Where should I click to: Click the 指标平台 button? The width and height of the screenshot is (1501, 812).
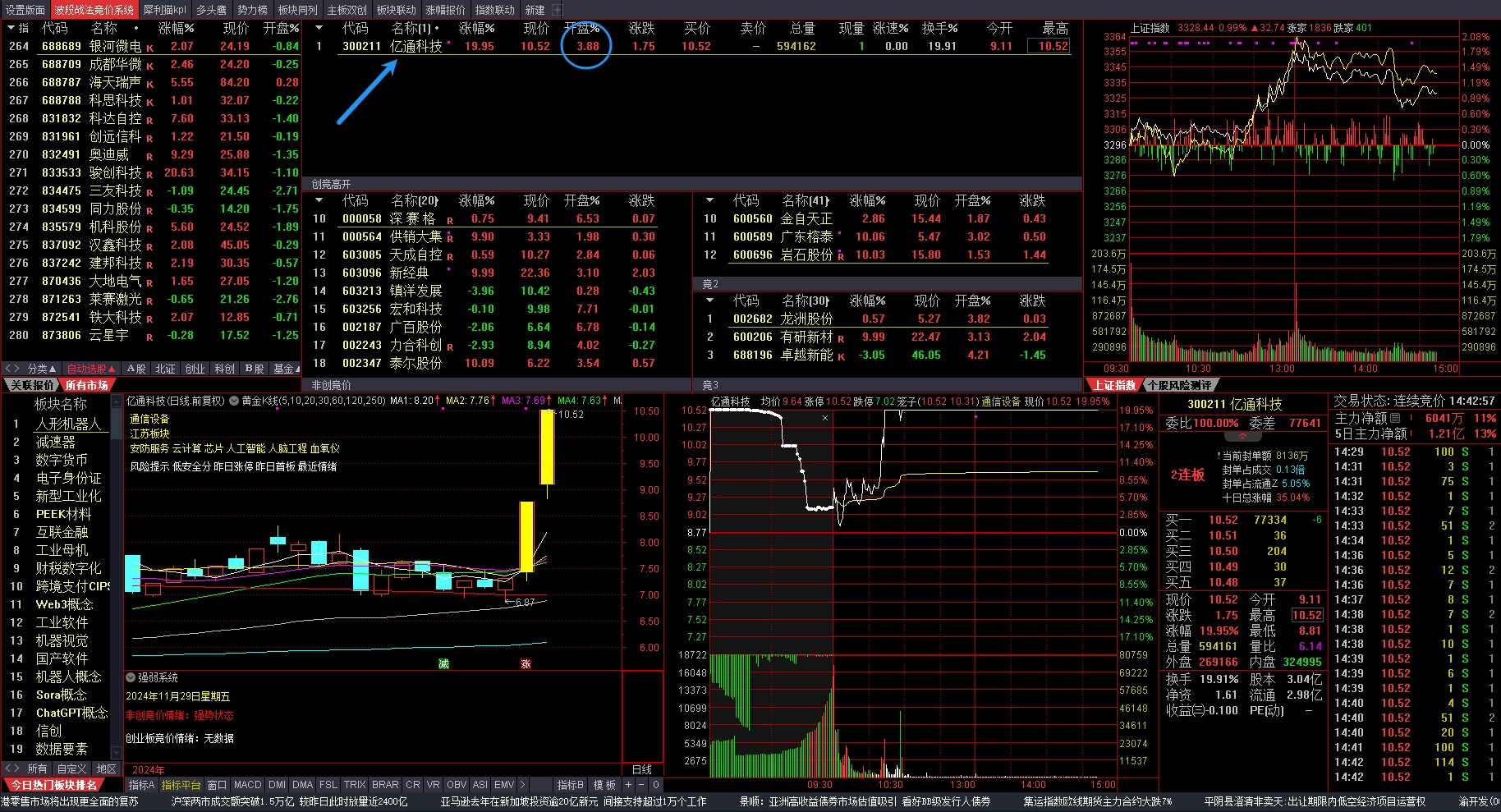[x=181, y=785]
